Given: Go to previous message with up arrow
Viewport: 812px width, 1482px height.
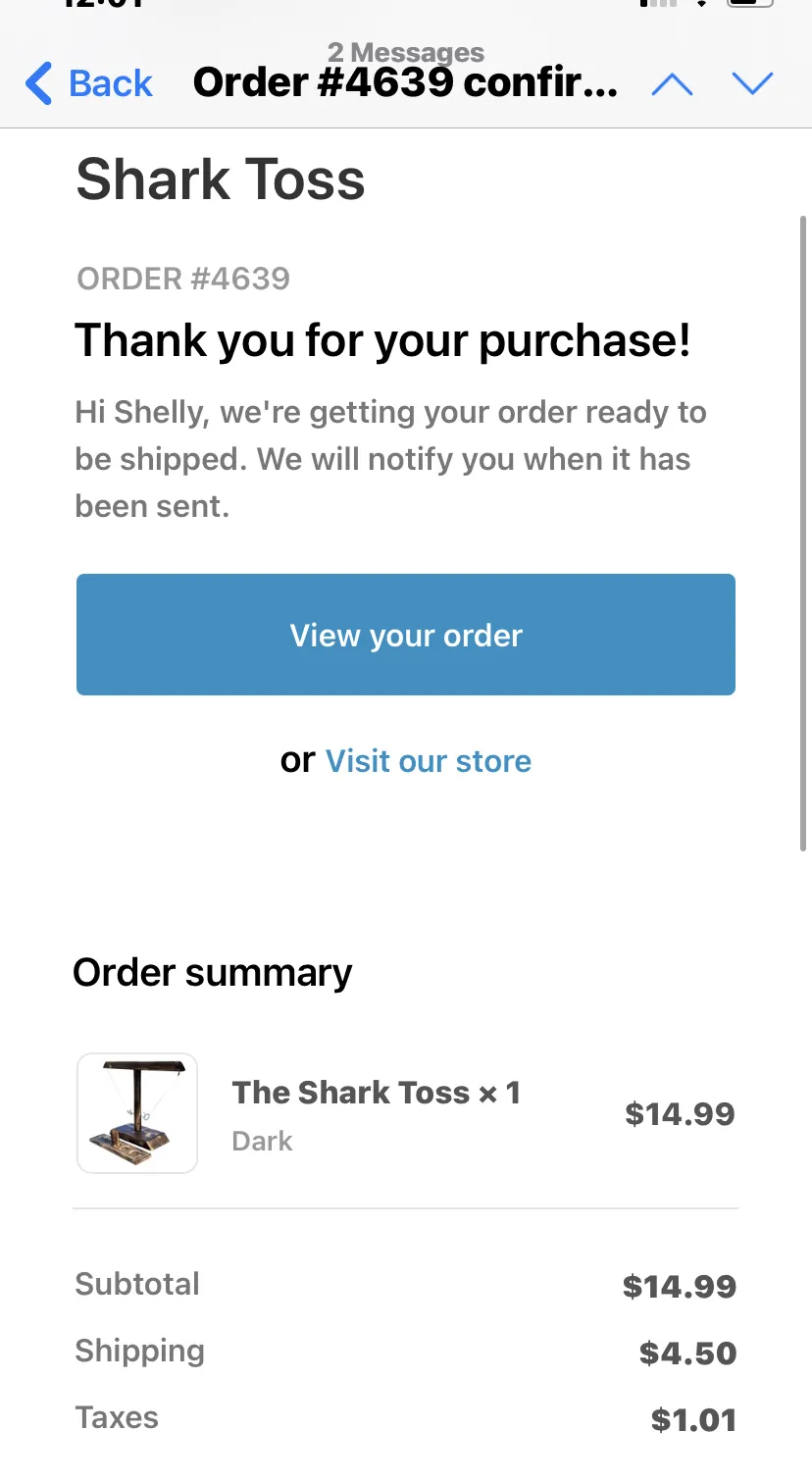Looking at the screenshot, I should pyautogui.click(x=672, y=84).
